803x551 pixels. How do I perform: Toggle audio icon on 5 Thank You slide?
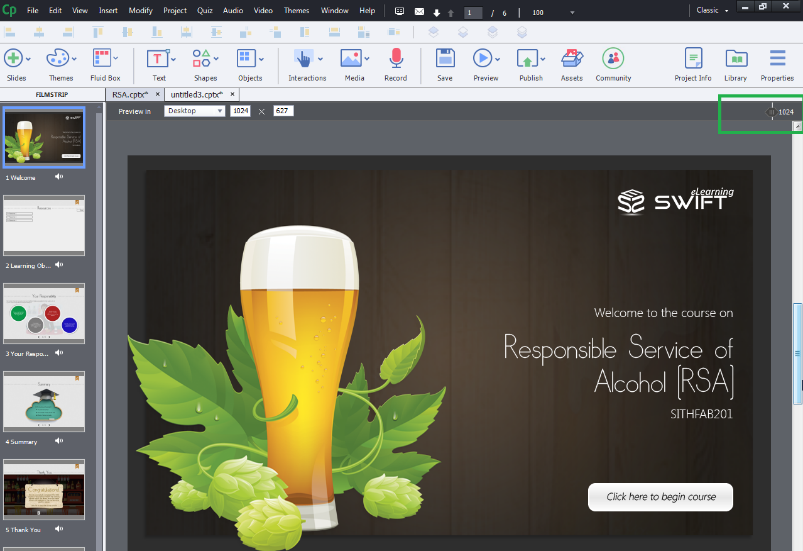[x=59, y=529]
